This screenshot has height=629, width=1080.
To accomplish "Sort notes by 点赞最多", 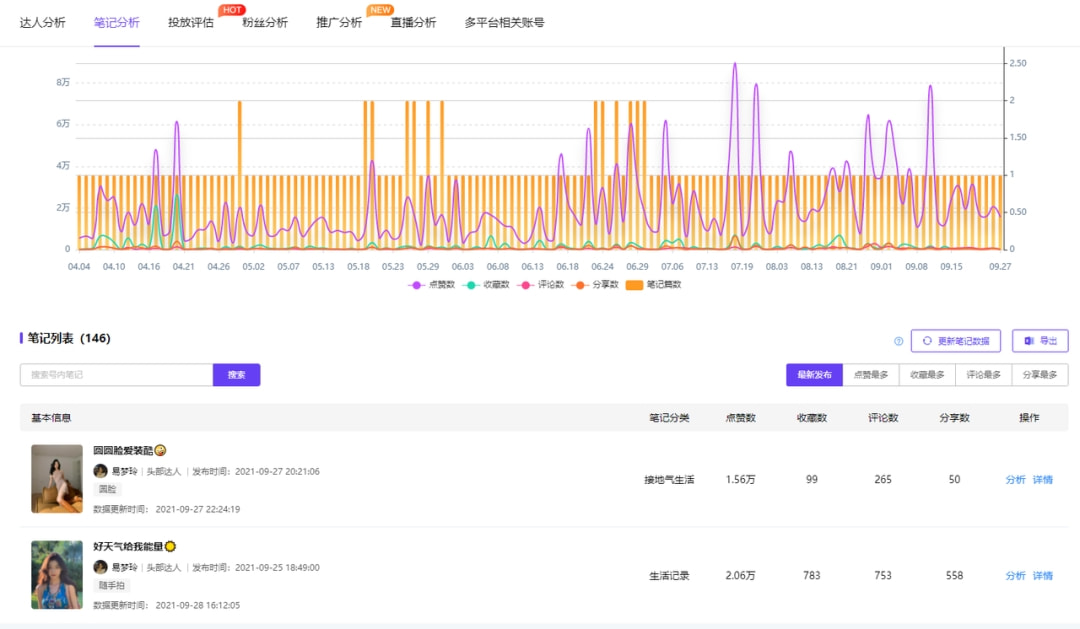I will click(x=870, y=375).
